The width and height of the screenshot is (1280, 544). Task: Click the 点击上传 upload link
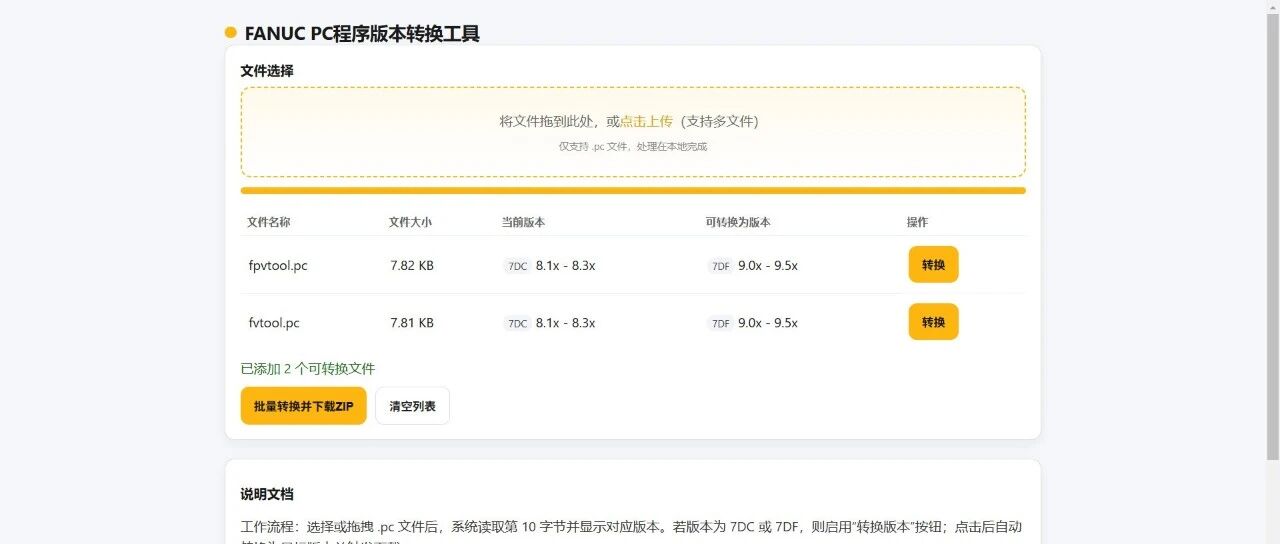pyautogui.click(x=646, y=121)
